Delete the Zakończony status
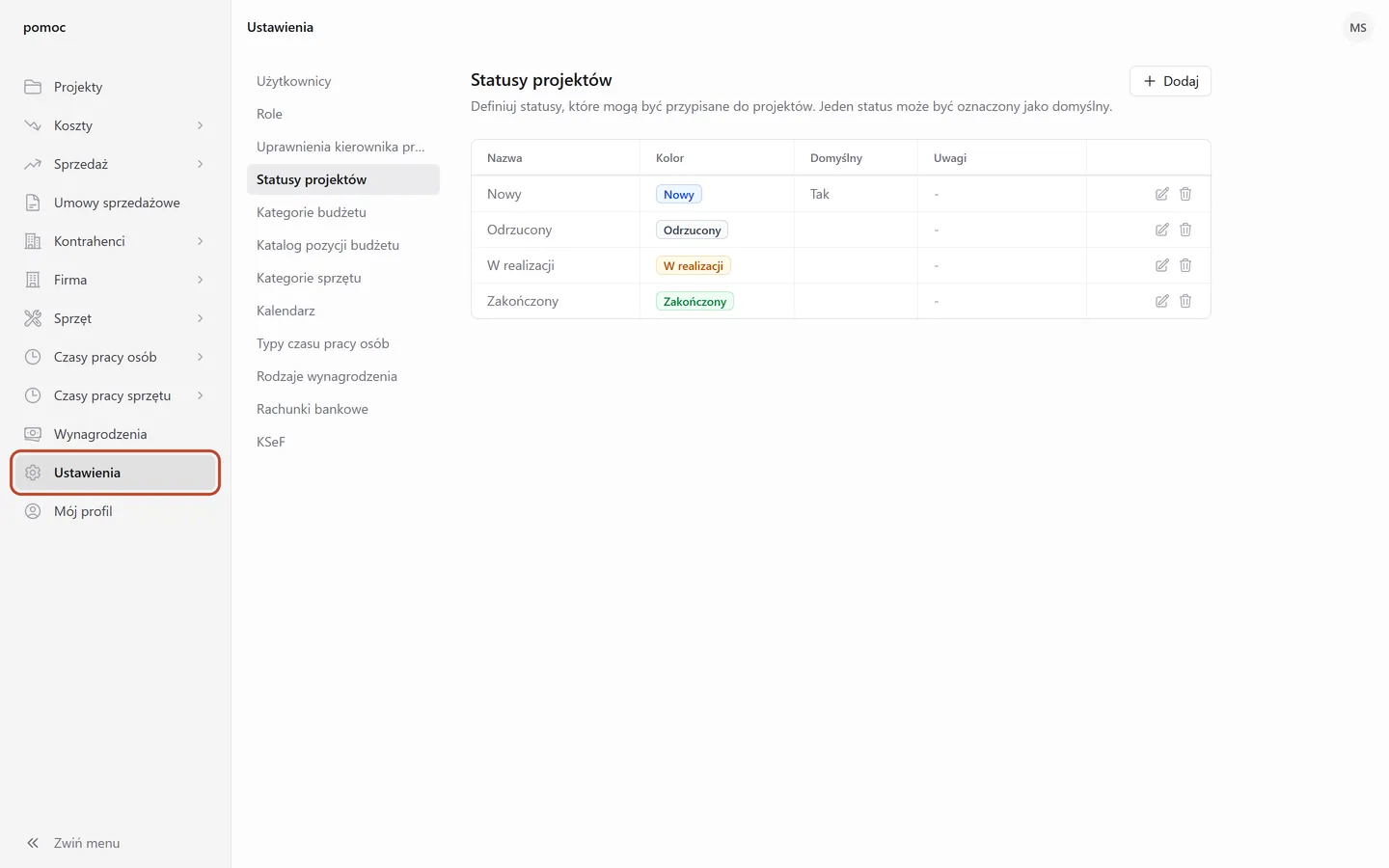Viewport: 1389px width, 868px height. click(1185, 301)
